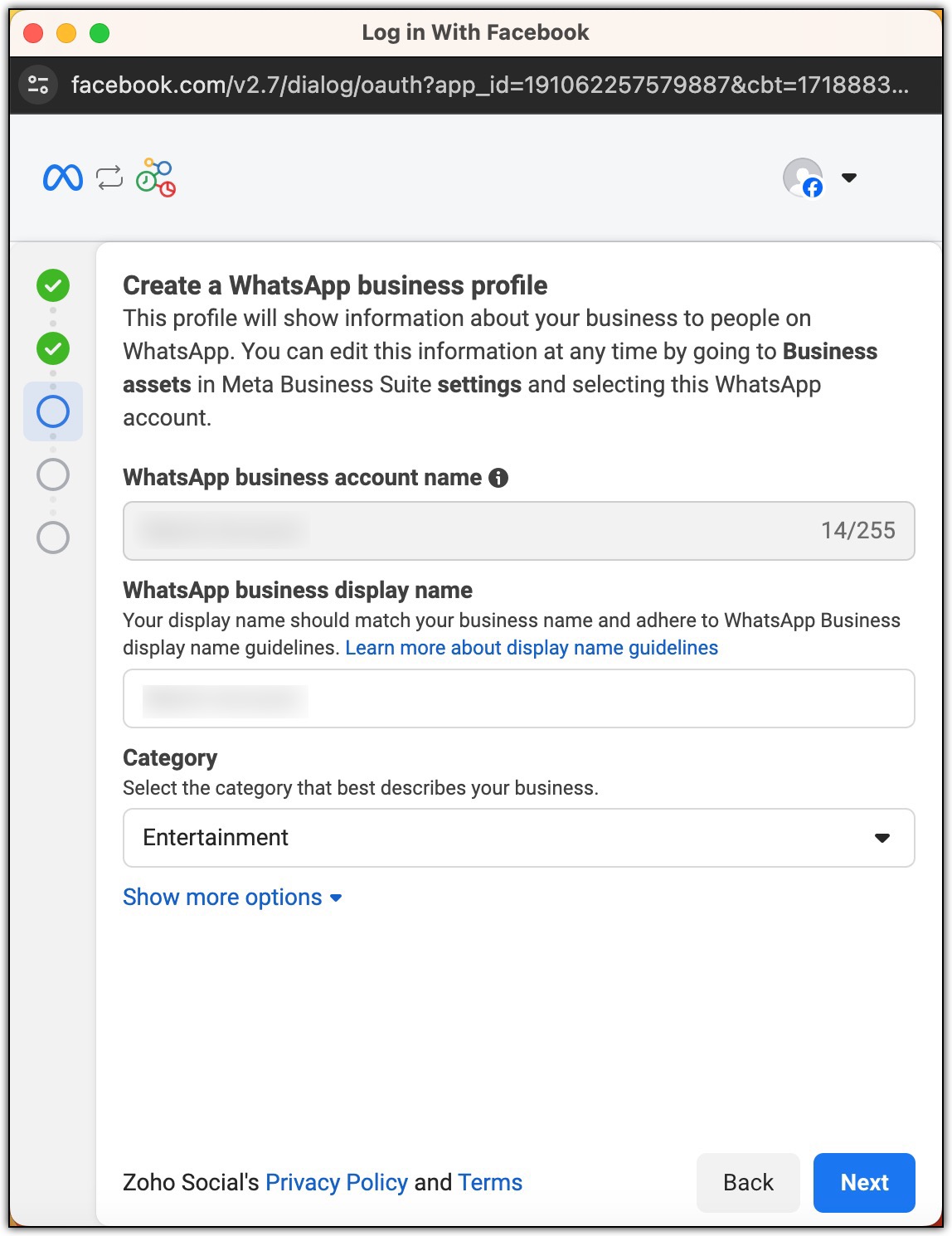Screen dimensions: 952x1236
Task: Expand Show more options
Action: tap(232, 898)
